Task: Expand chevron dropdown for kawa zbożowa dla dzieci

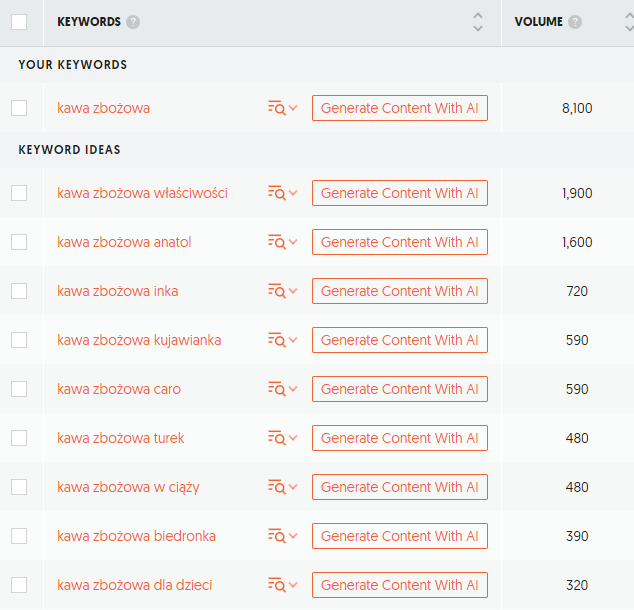Action: pyautogui.click(x=294, y=585)
